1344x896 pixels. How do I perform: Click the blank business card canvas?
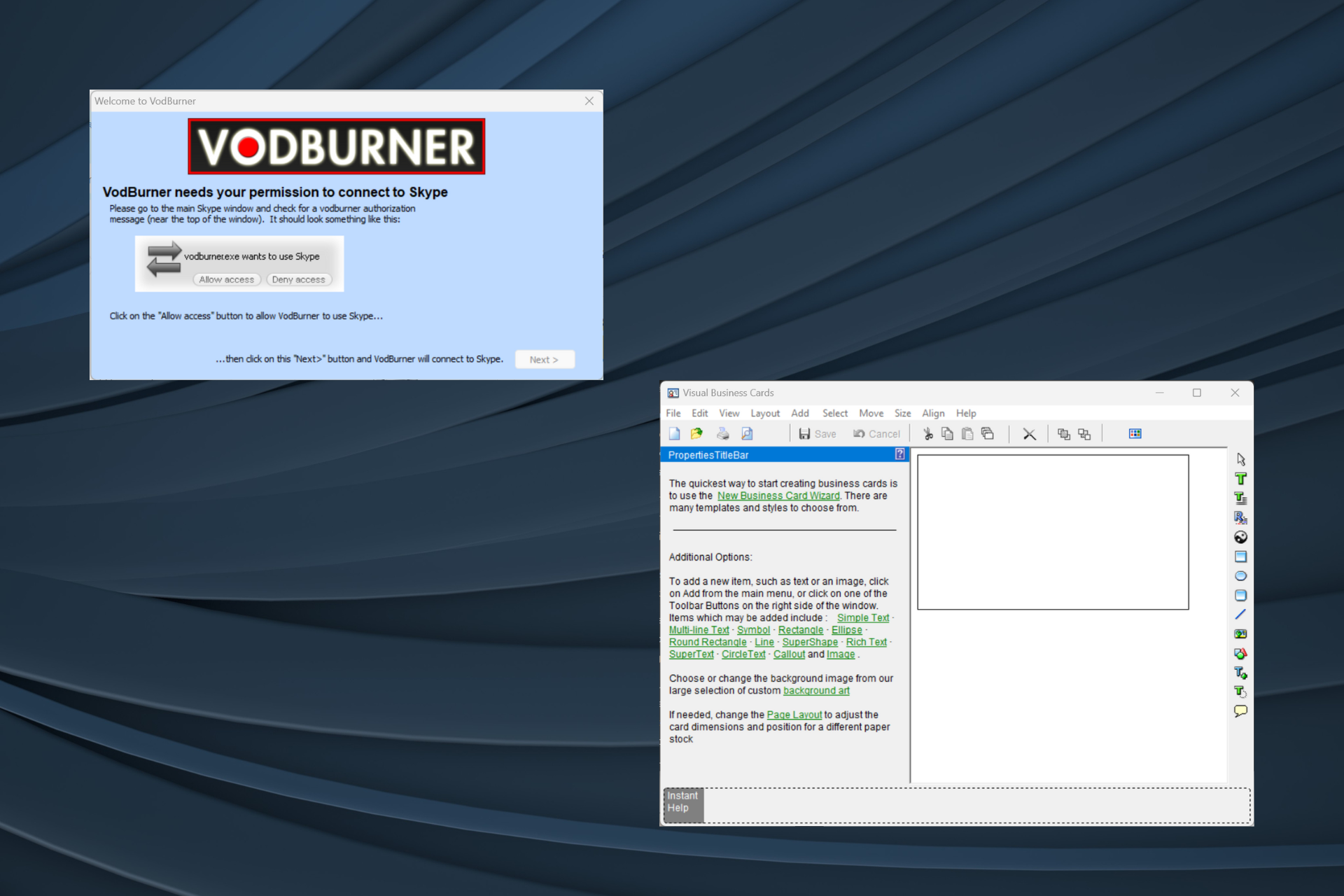(1052, 532)
